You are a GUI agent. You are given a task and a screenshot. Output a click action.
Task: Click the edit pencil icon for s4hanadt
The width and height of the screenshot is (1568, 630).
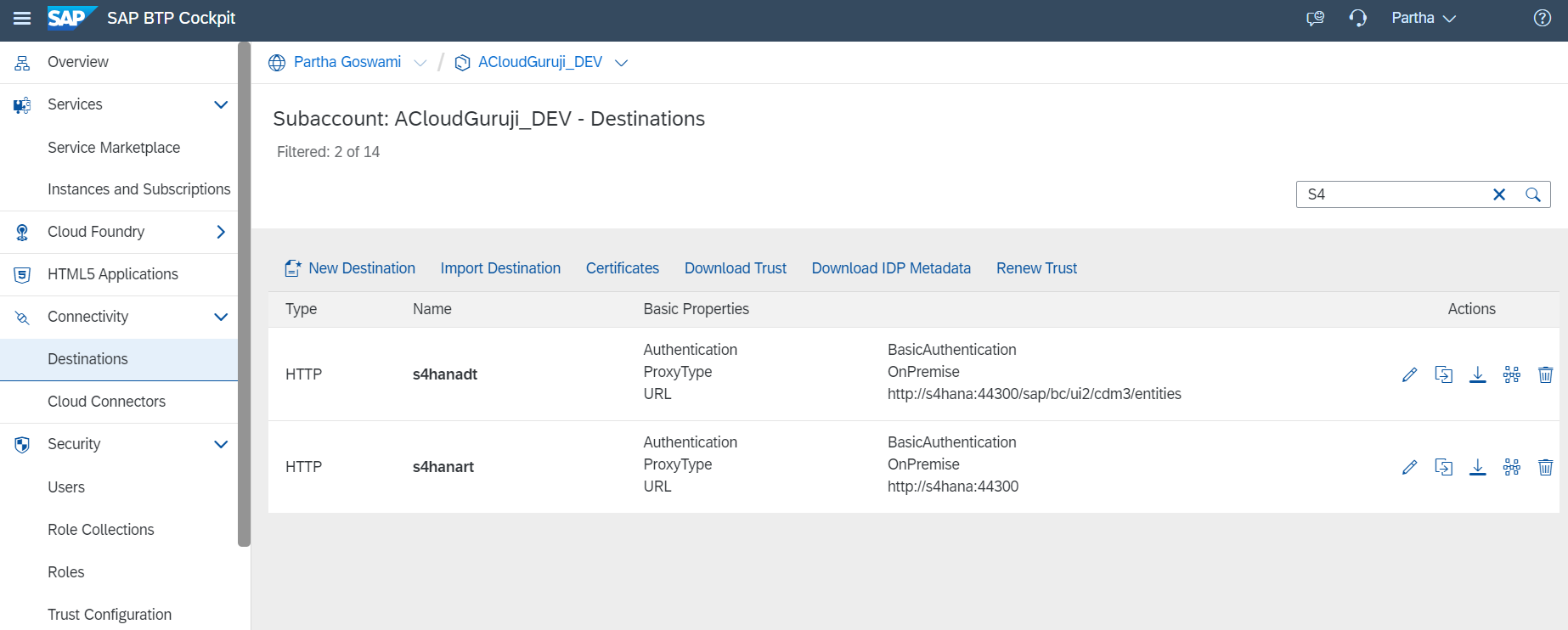coord(1409,374)
